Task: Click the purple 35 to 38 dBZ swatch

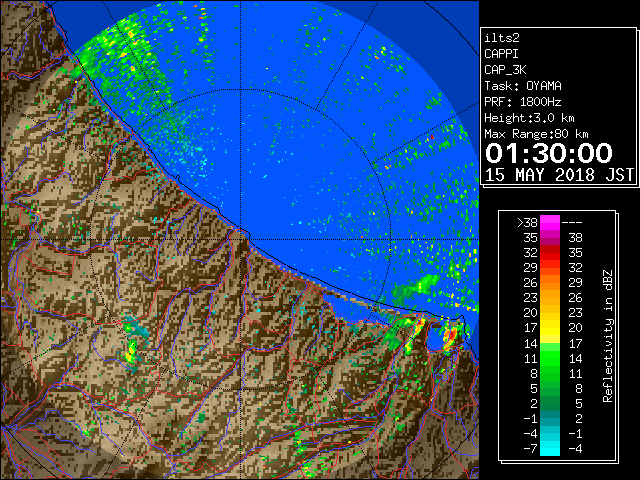Action: [x=550, y=238]
